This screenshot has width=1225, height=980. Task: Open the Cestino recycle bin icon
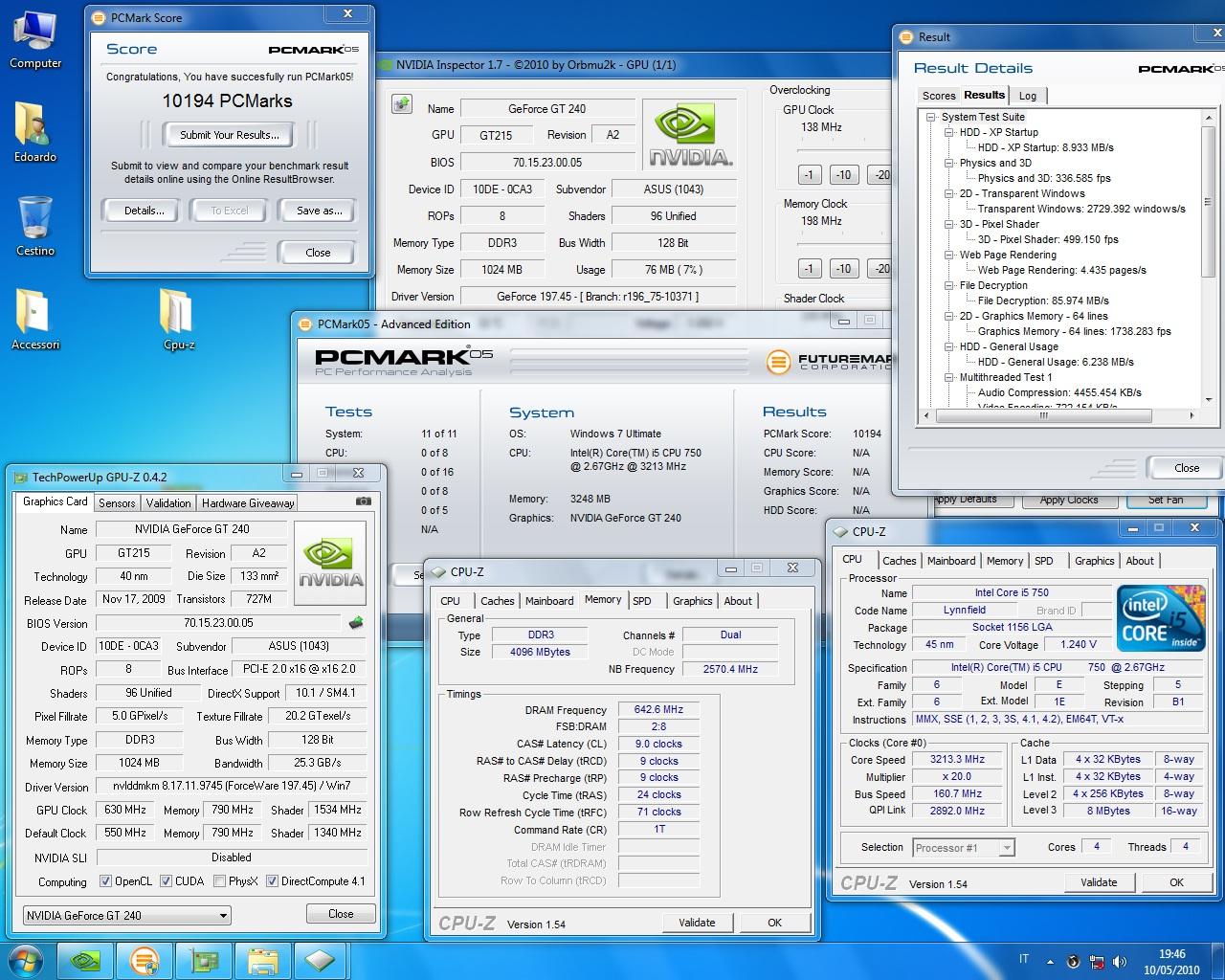pyautogui.click(x=34, y=227)
